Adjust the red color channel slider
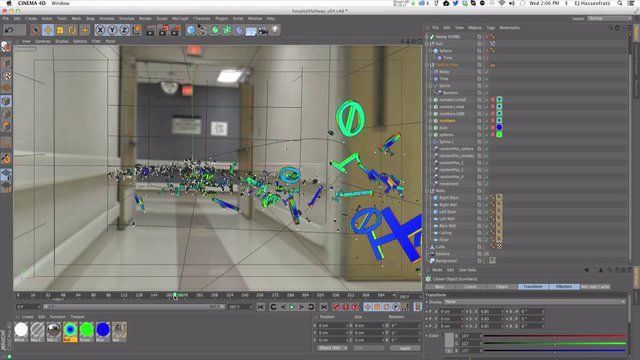This screenshot has width=640, height=360. coord(555,336)
